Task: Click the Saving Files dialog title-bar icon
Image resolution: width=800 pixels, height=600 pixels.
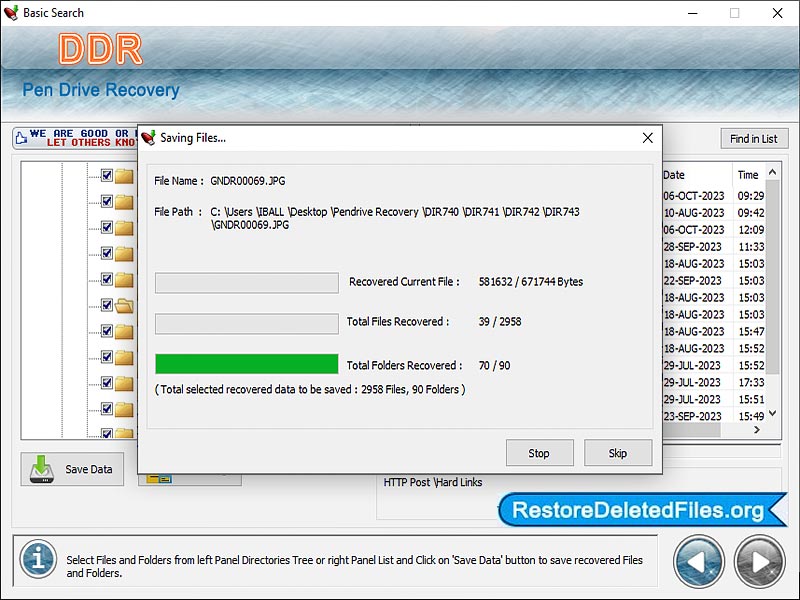Action: (x=144, y=138)
